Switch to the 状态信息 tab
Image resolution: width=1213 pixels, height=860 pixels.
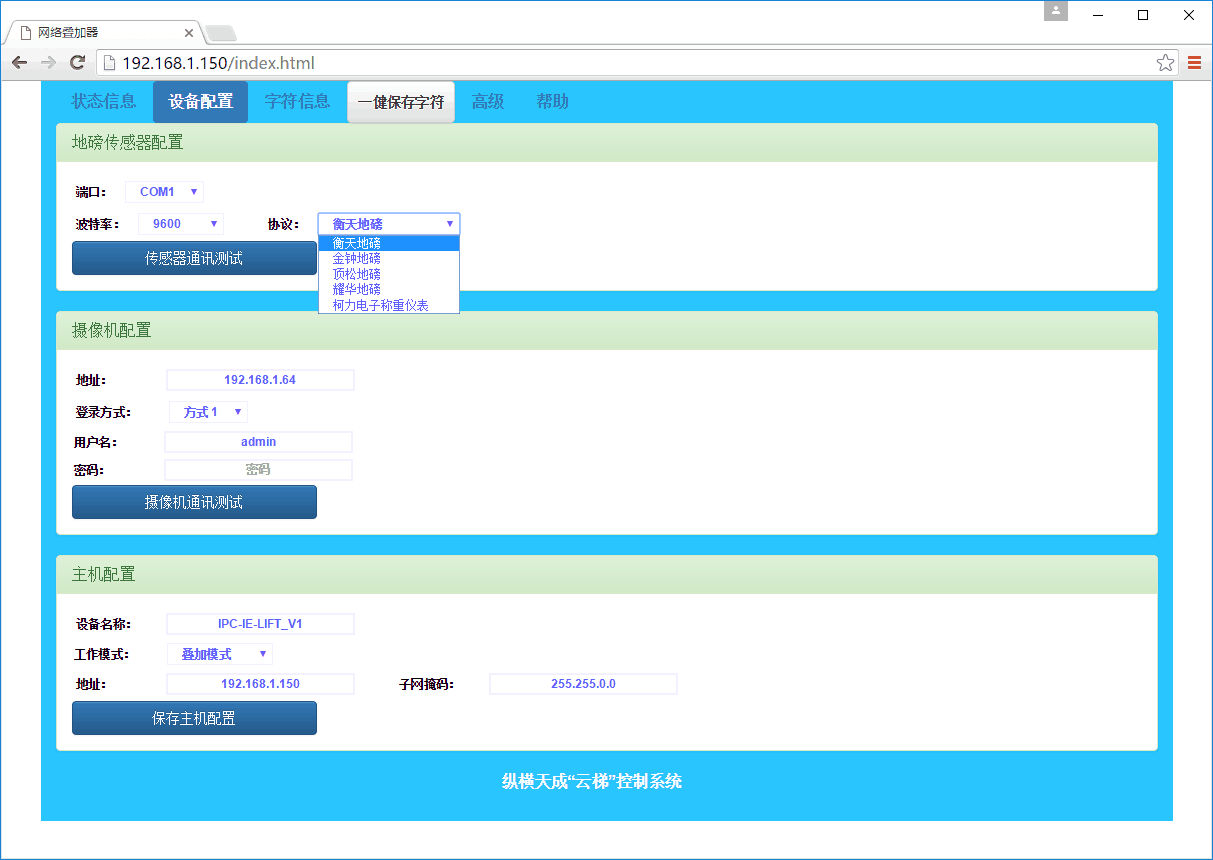coord(104,102)
